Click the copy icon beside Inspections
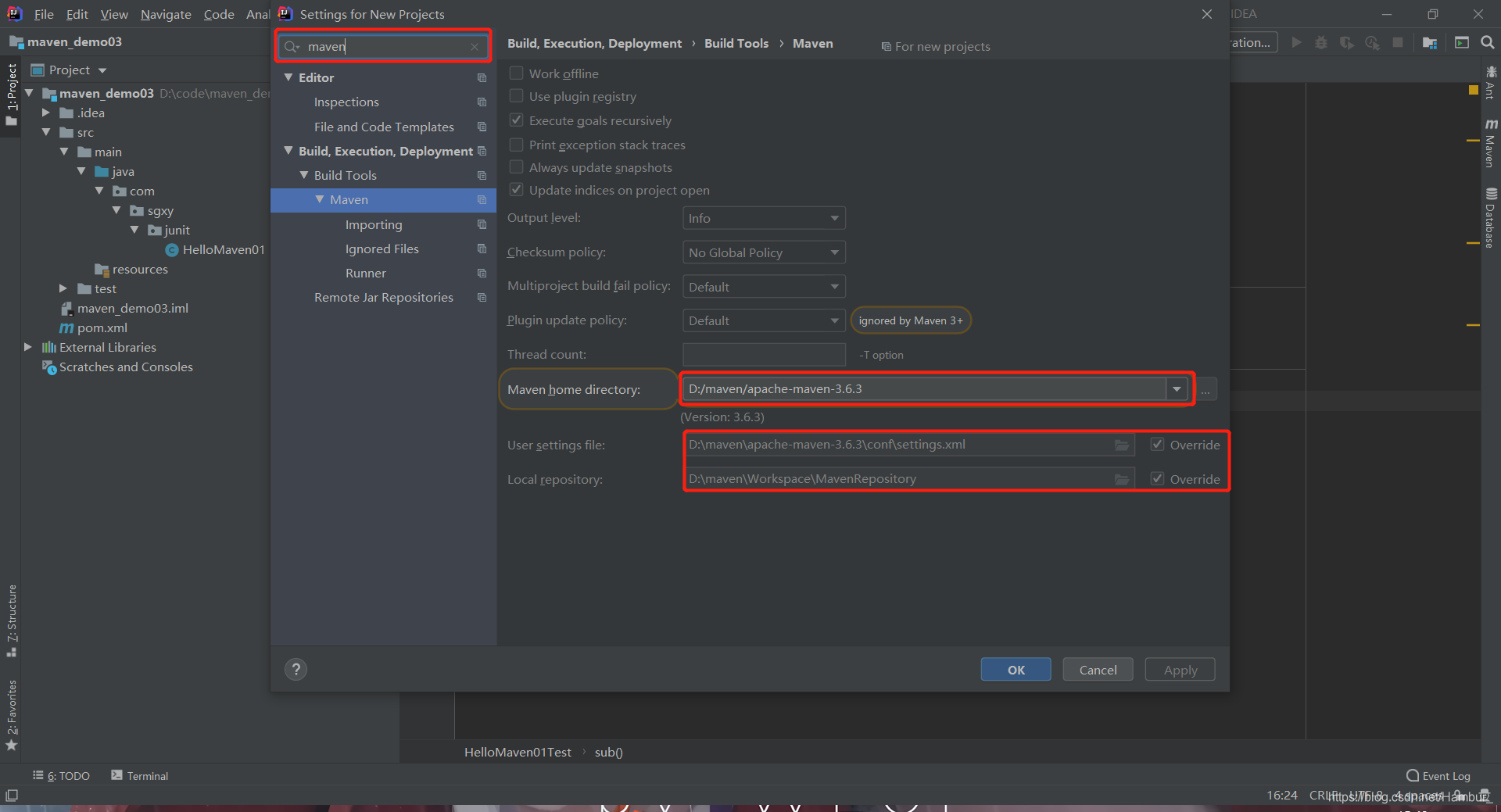Image resolution: width=1501 pixels, height=812 pixels. [482, 102]
